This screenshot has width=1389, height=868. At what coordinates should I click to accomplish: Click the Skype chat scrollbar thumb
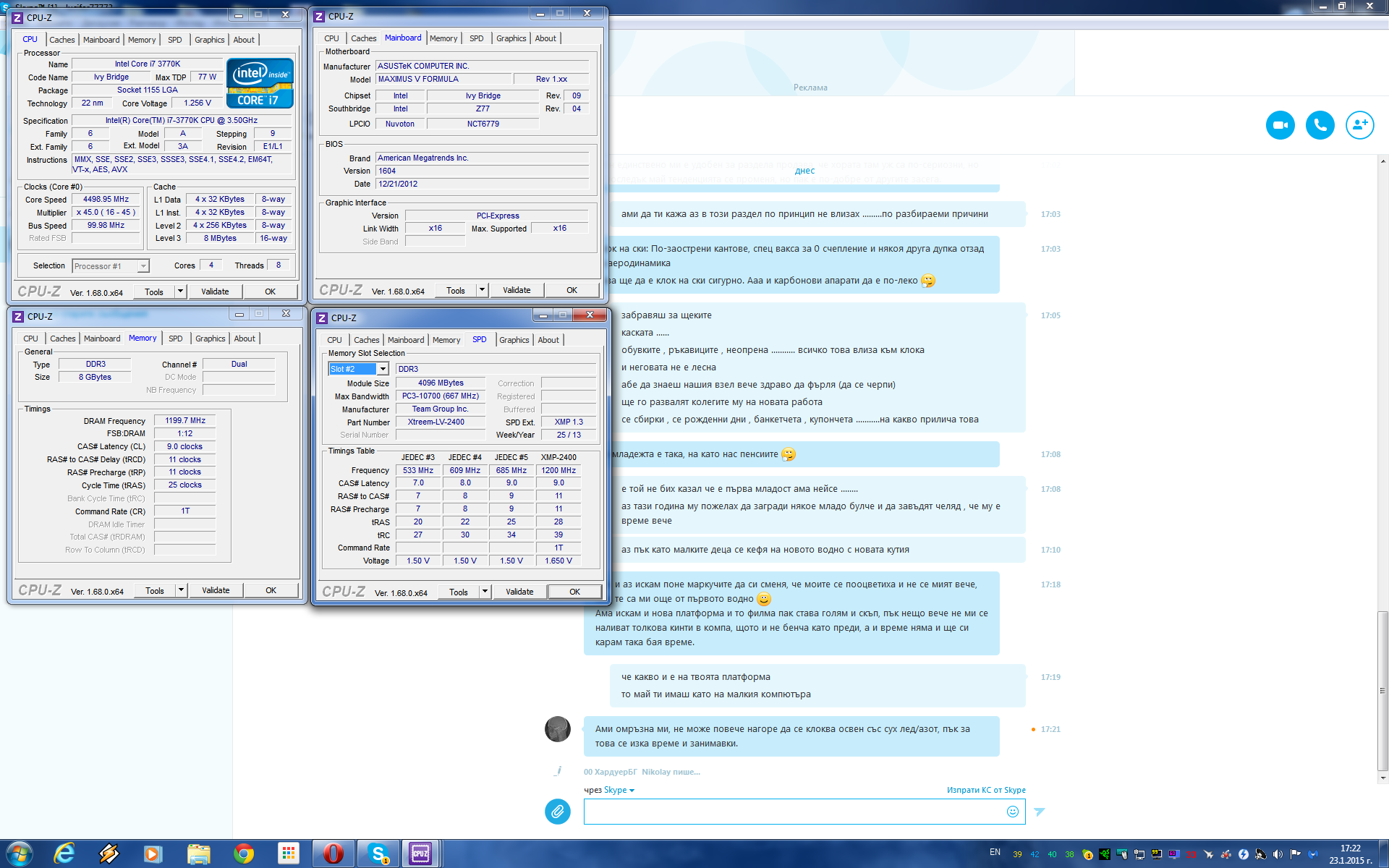(1382, 690)
